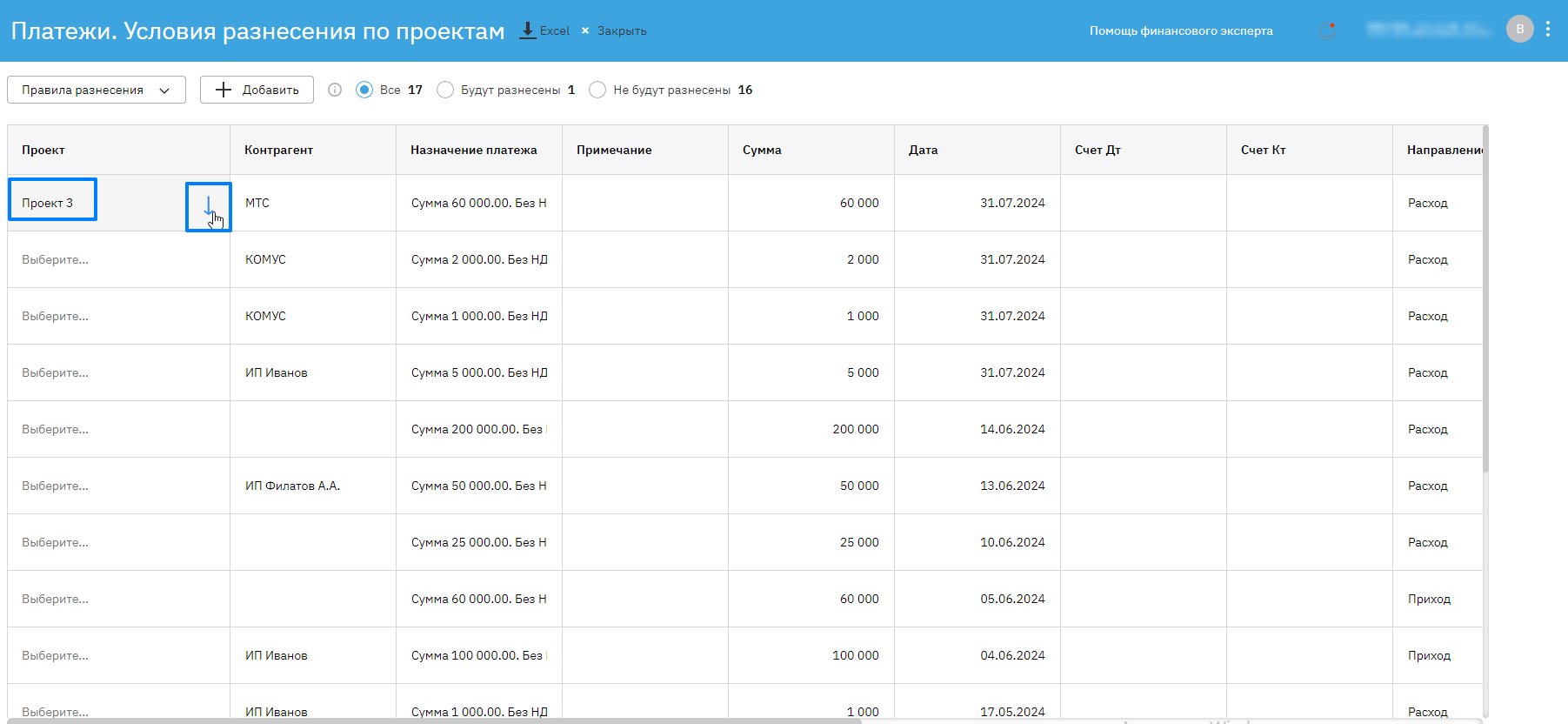
Task: Select the Все radio button
Action: 364,90
